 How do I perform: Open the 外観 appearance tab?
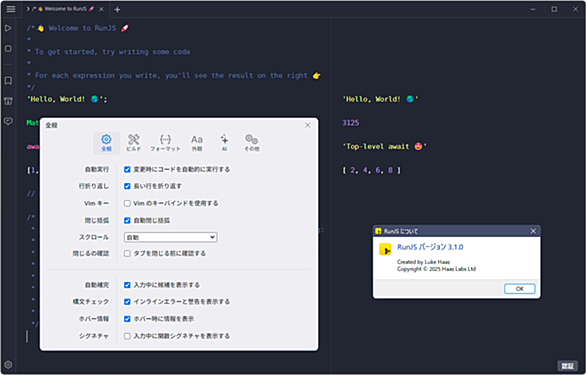[x=197, y=143]
